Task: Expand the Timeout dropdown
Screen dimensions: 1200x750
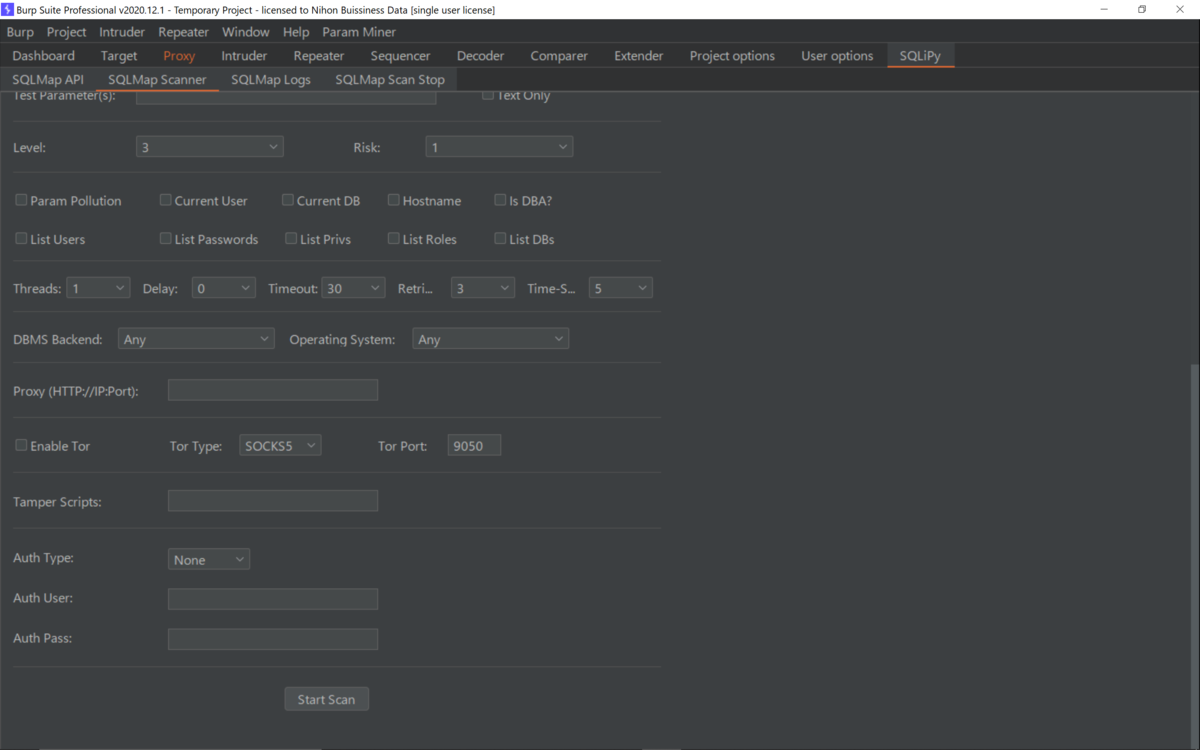Action: coord(354,288)
